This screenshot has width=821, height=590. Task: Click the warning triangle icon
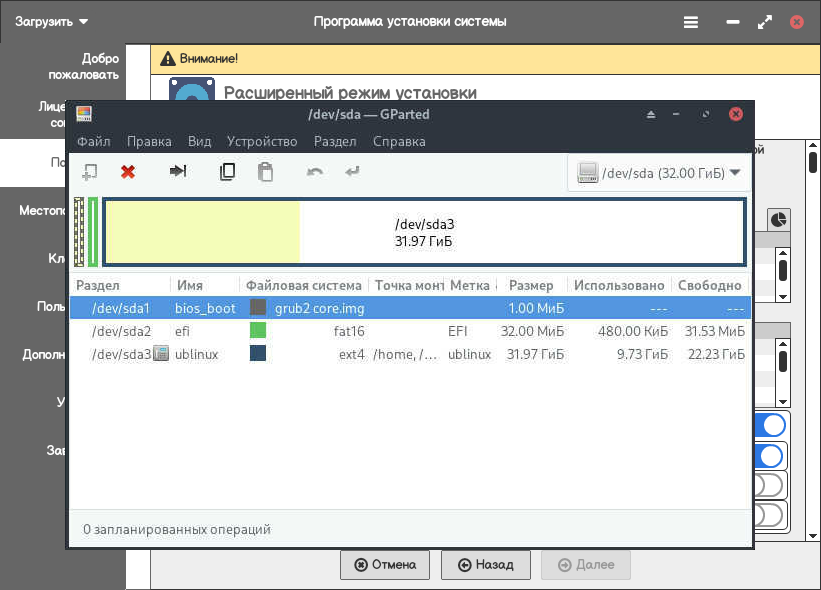(x=168, y=59)
